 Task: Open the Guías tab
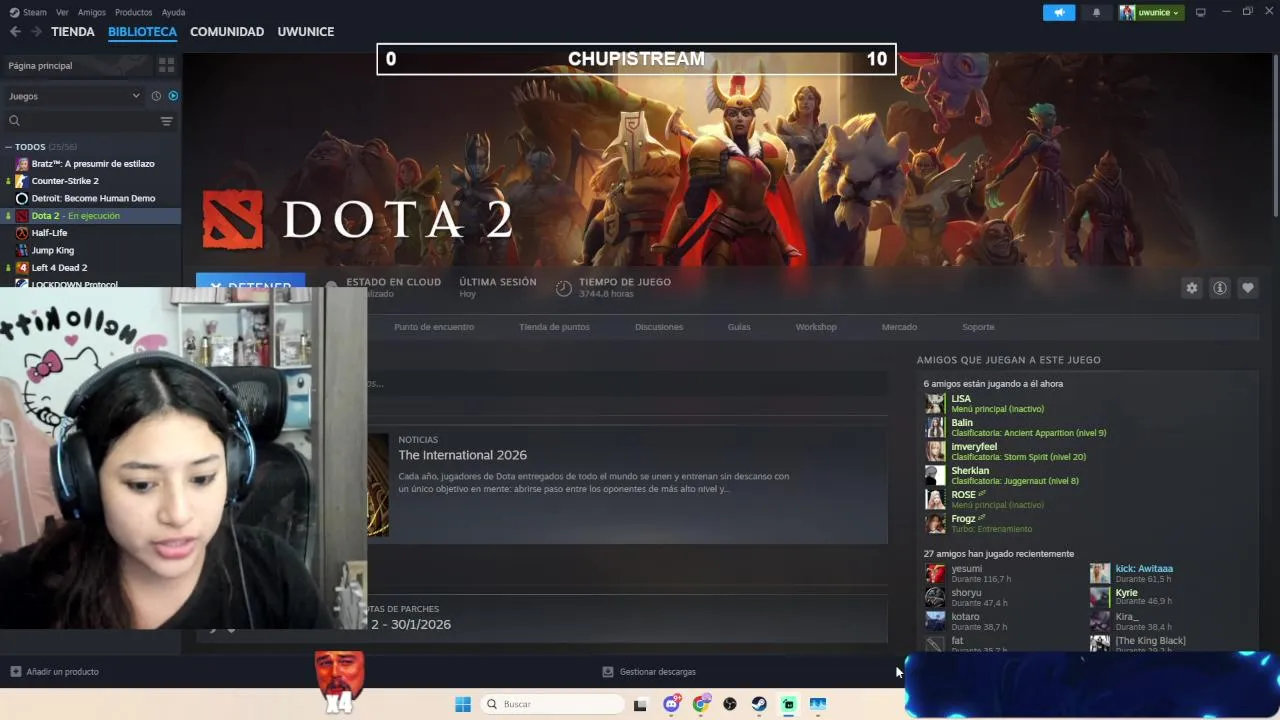[x=739, y=327]
